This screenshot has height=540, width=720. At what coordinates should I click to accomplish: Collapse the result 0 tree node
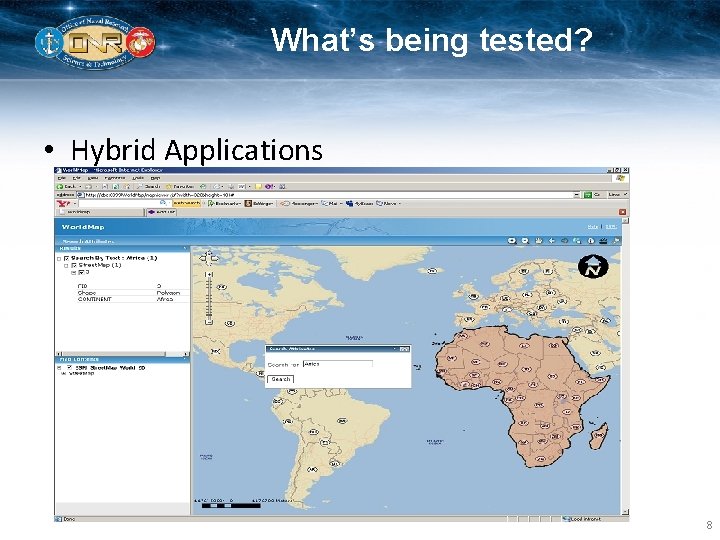click(73, 272)
